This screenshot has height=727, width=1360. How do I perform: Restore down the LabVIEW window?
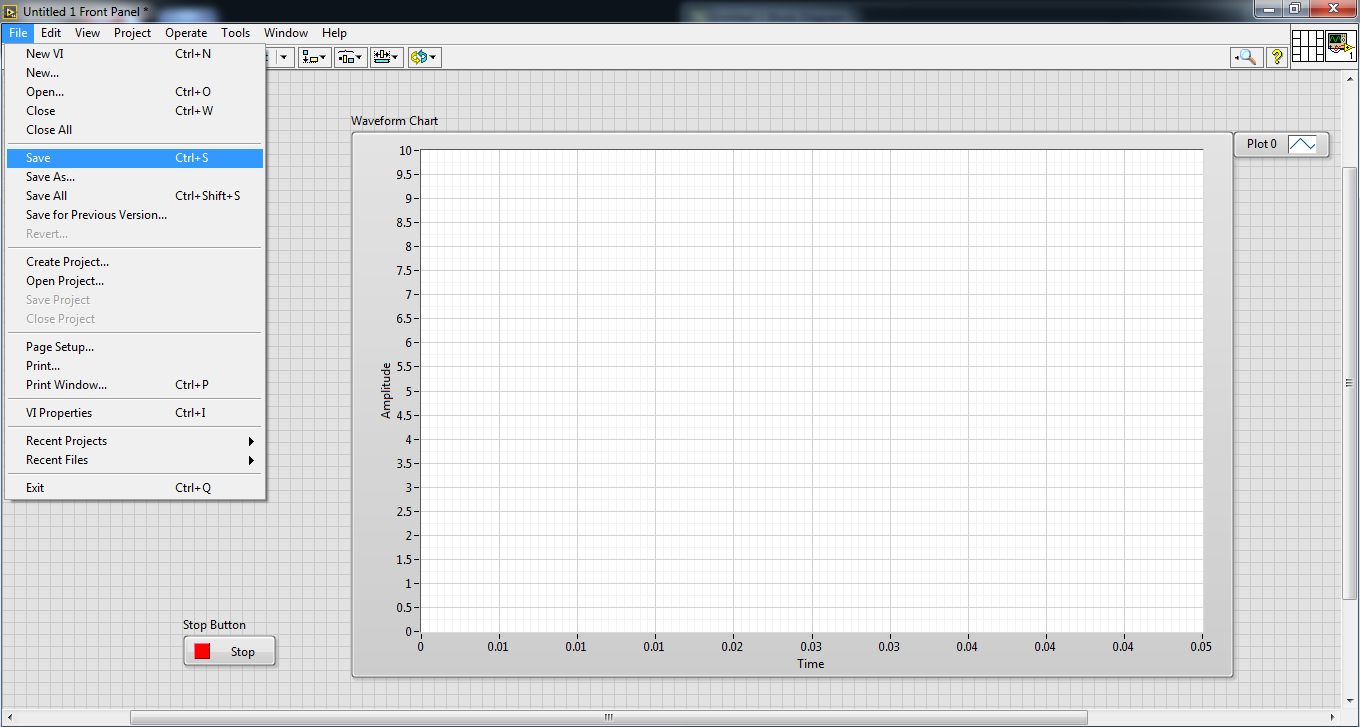pos(1294,8)
